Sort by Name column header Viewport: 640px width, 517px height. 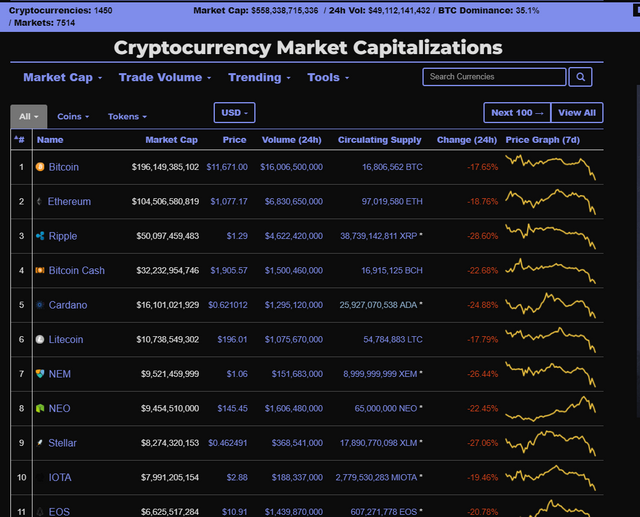click(50, 140)
